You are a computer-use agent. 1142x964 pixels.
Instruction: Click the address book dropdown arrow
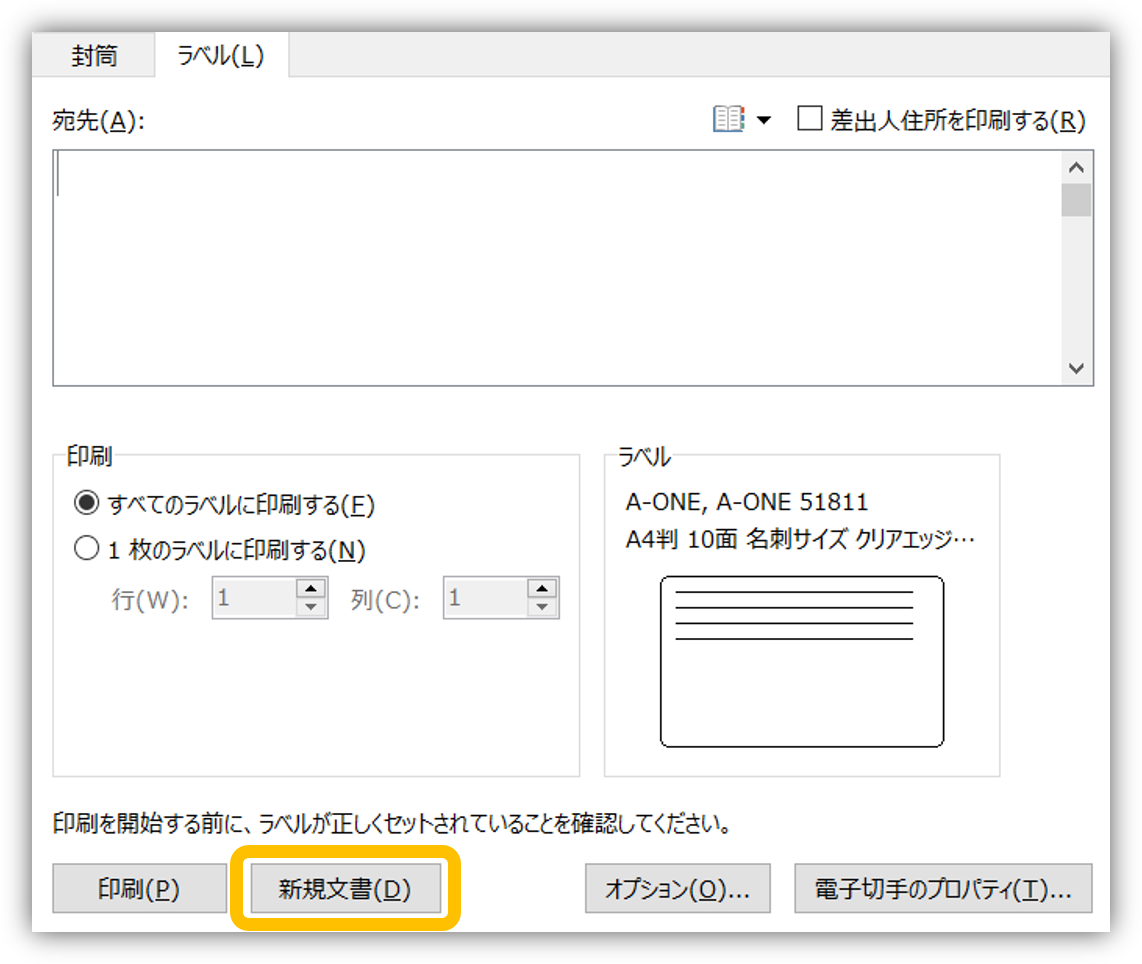click(x=763, y=119)
